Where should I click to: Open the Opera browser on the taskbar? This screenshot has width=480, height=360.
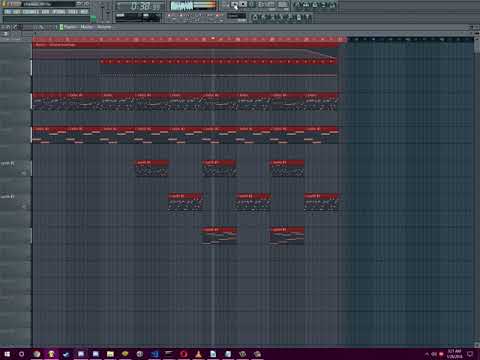184,354
